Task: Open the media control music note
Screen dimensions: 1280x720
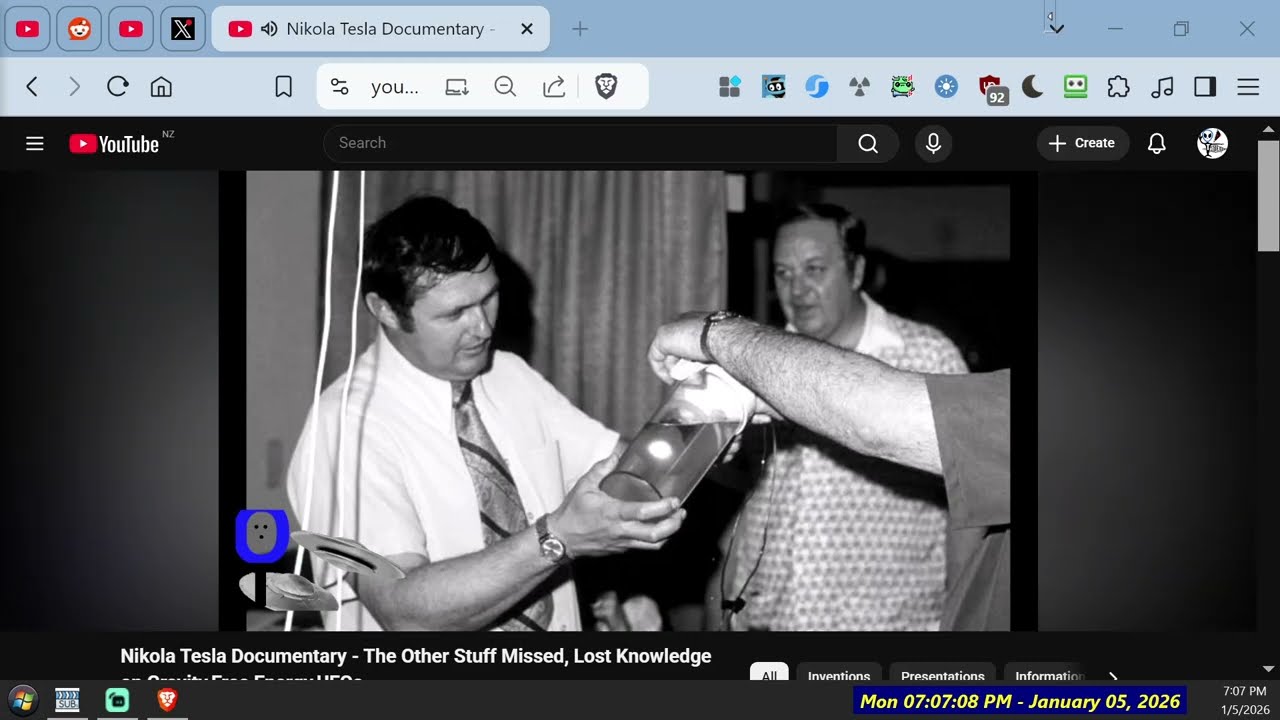Action: (x=1161, y=87)
